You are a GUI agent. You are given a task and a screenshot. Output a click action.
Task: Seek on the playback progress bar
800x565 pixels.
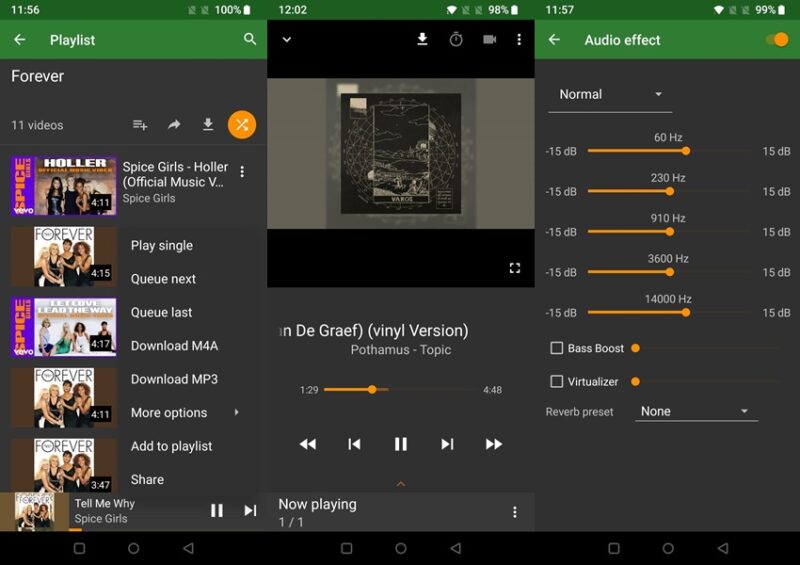tap(401, 389)
